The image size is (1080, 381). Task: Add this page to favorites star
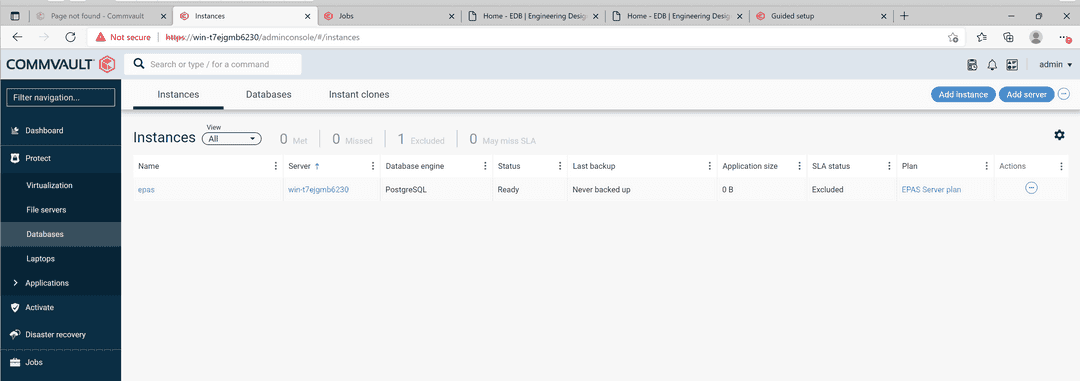953,37
